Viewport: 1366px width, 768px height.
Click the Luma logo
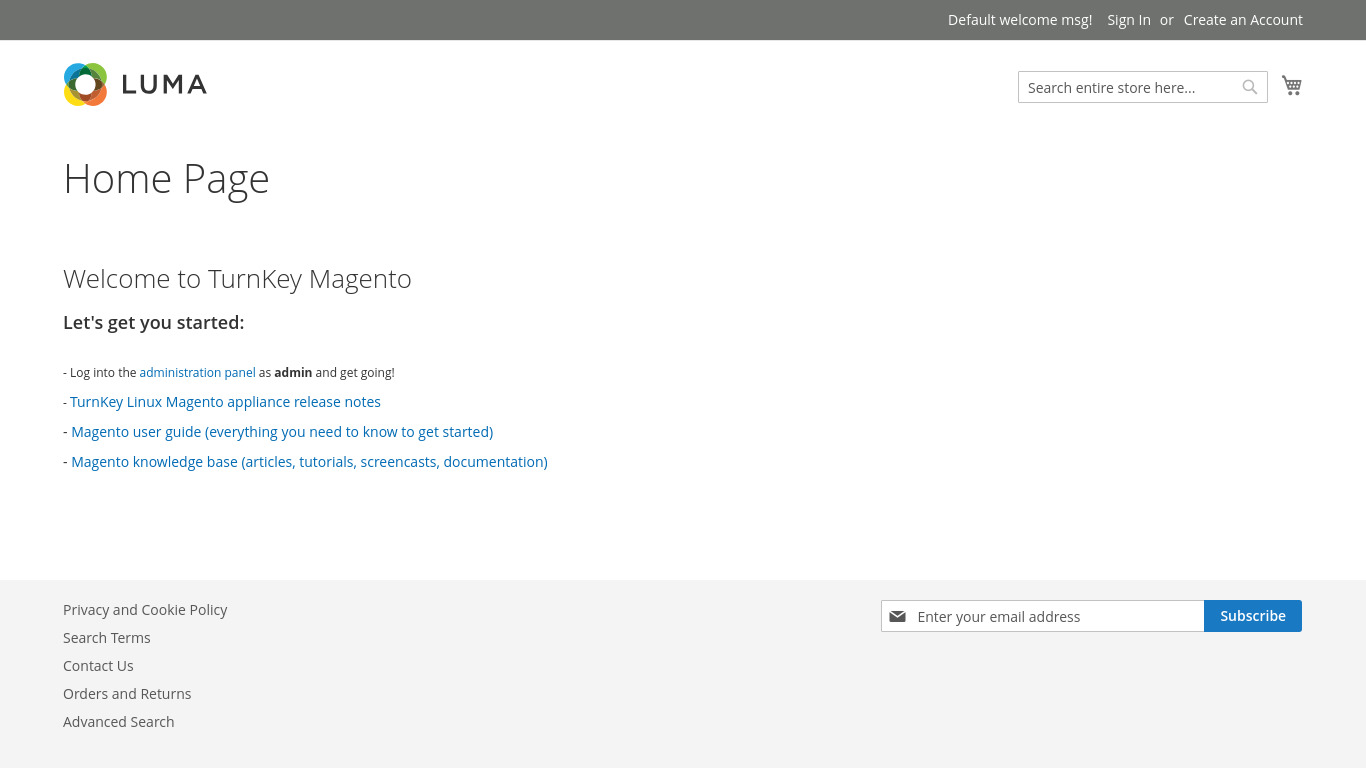pos(135,85)
